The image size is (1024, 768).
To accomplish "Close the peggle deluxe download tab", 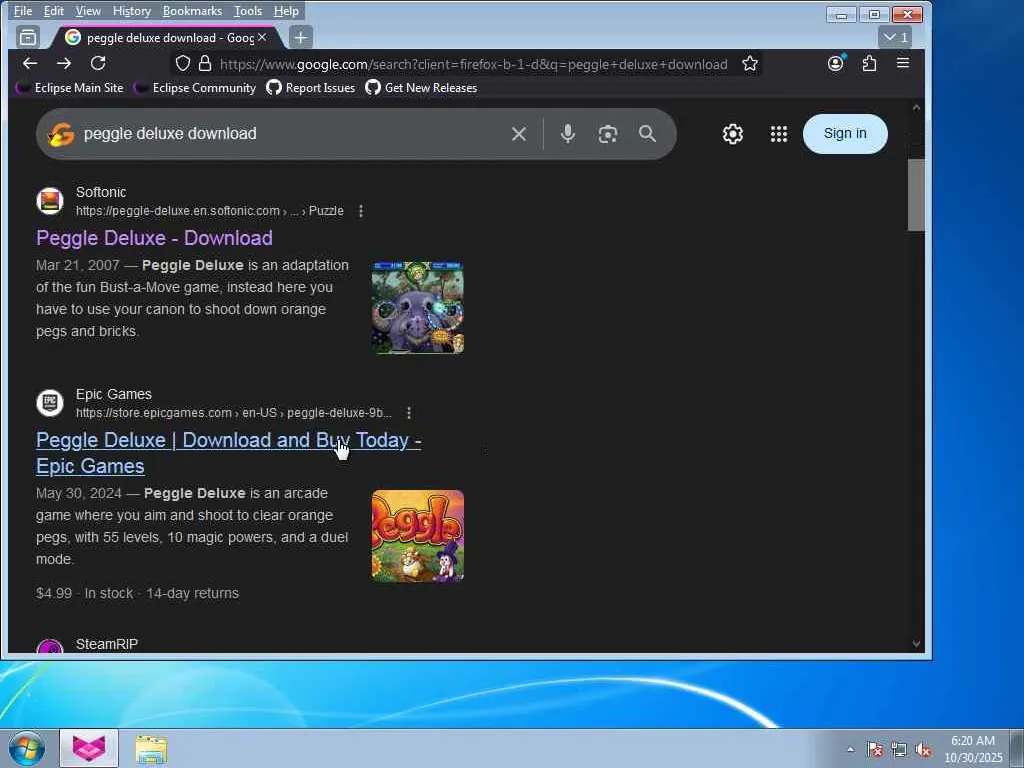I will click(262, 37).
